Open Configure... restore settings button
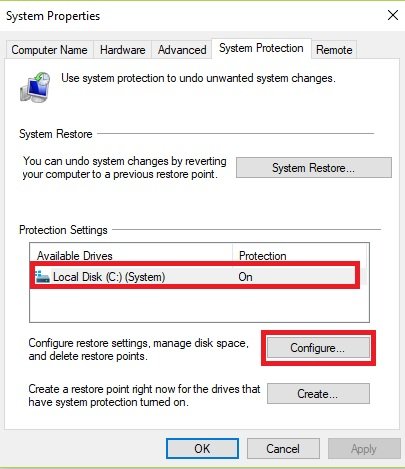This screenshot has width=405, height=469. [318, 348]
